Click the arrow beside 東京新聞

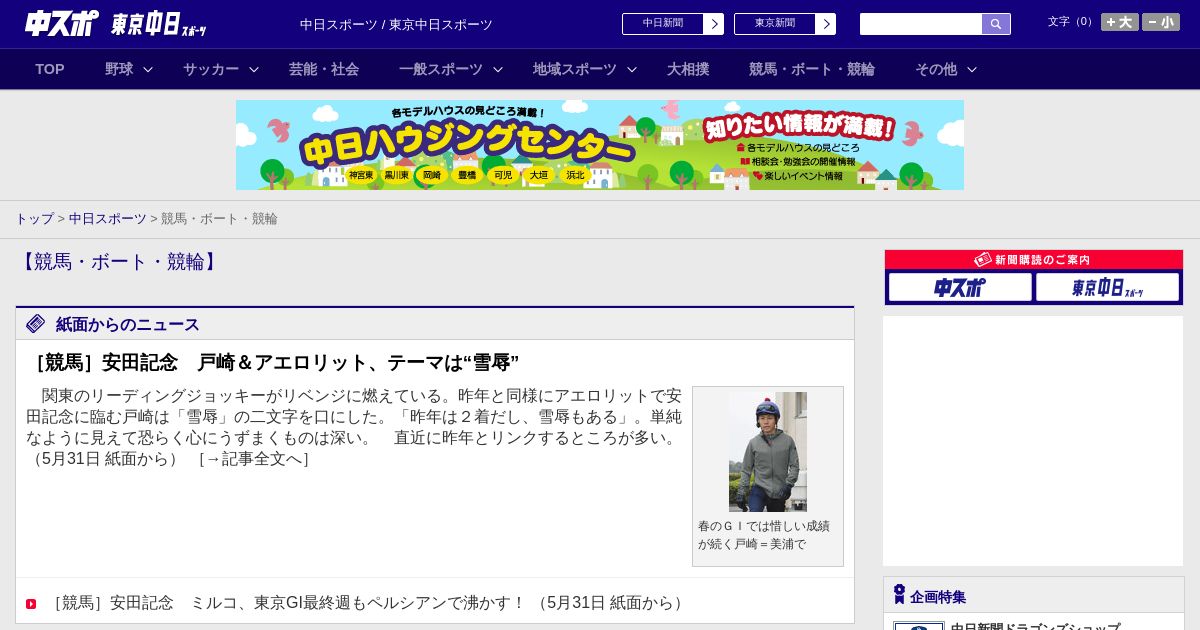[826, 24]
